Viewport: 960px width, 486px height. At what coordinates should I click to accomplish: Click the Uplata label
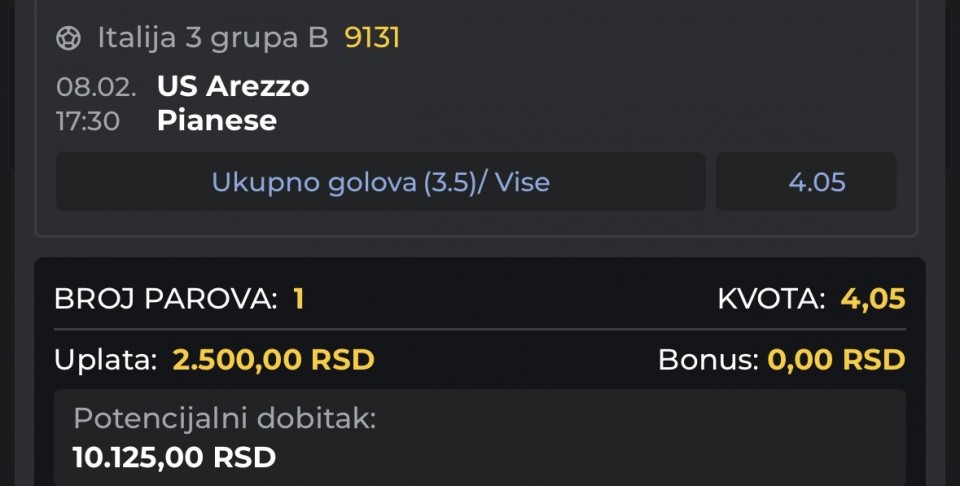pos(105,360)
